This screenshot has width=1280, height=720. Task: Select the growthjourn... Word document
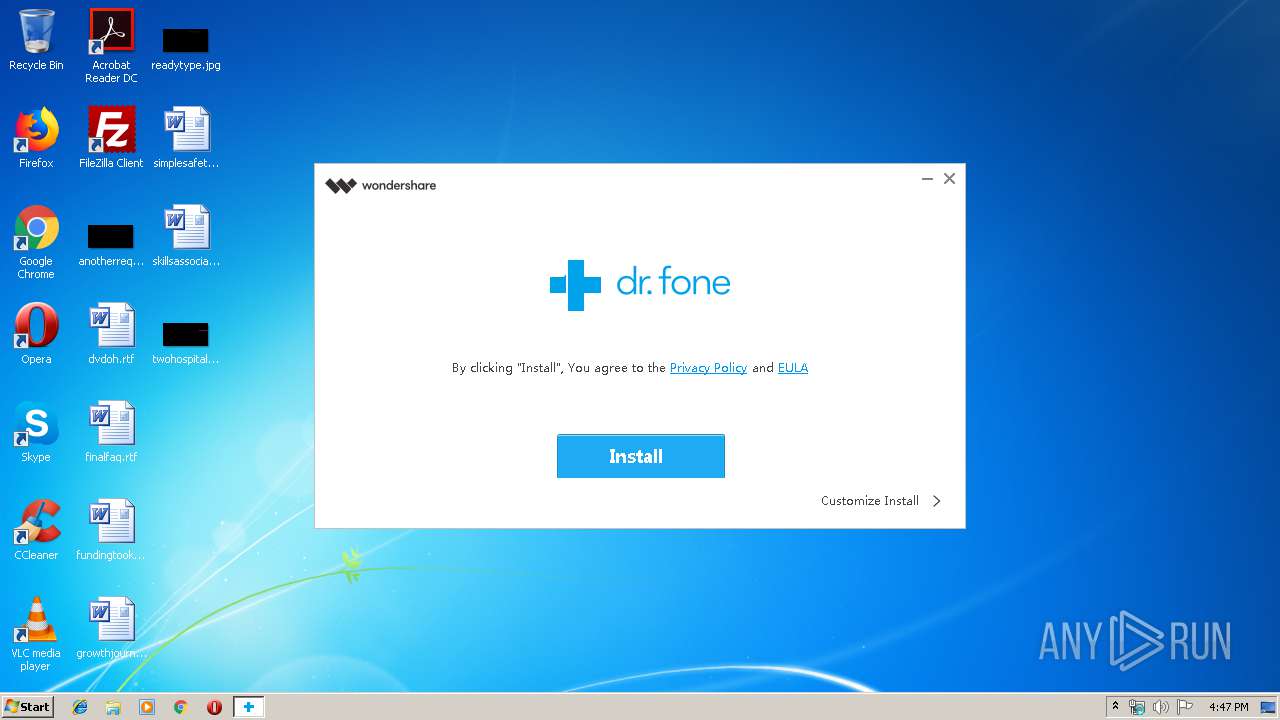tap(111, 628)
